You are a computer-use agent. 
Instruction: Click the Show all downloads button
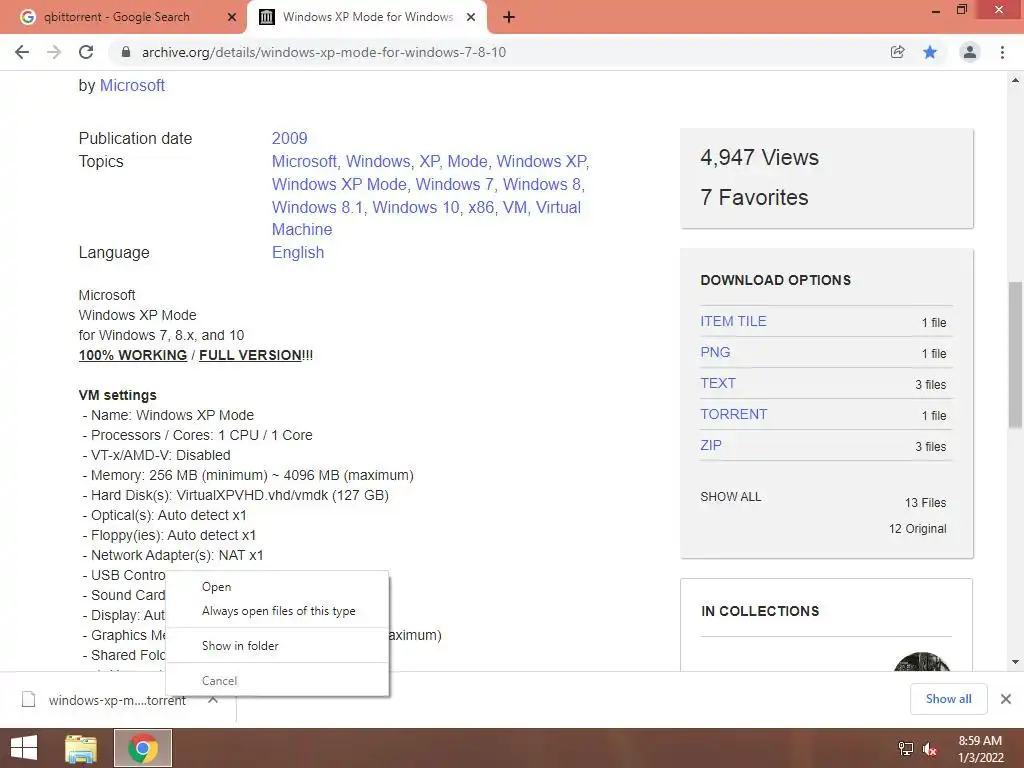click(948, 699)
